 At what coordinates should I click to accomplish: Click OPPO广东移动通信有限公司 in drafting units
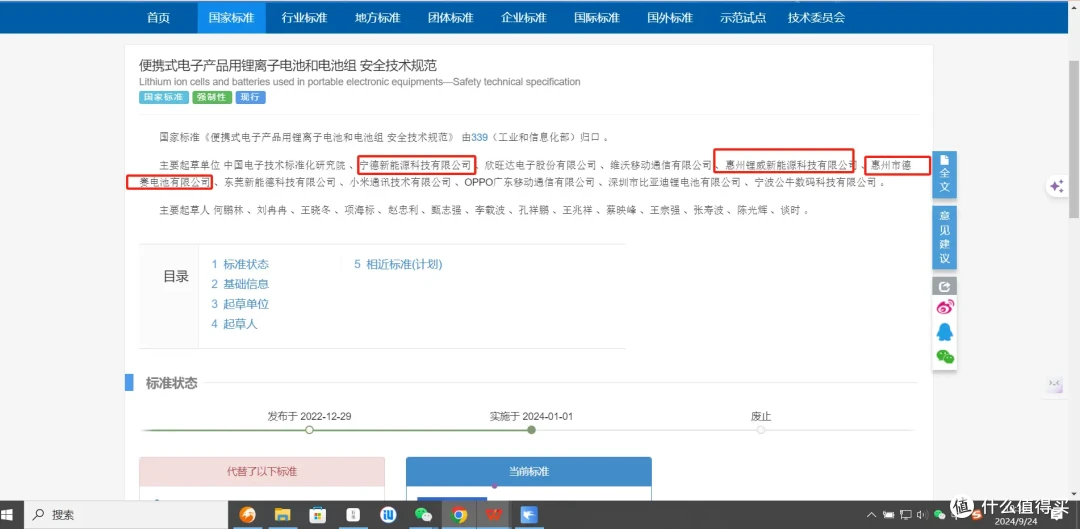[x=529, y=183]
